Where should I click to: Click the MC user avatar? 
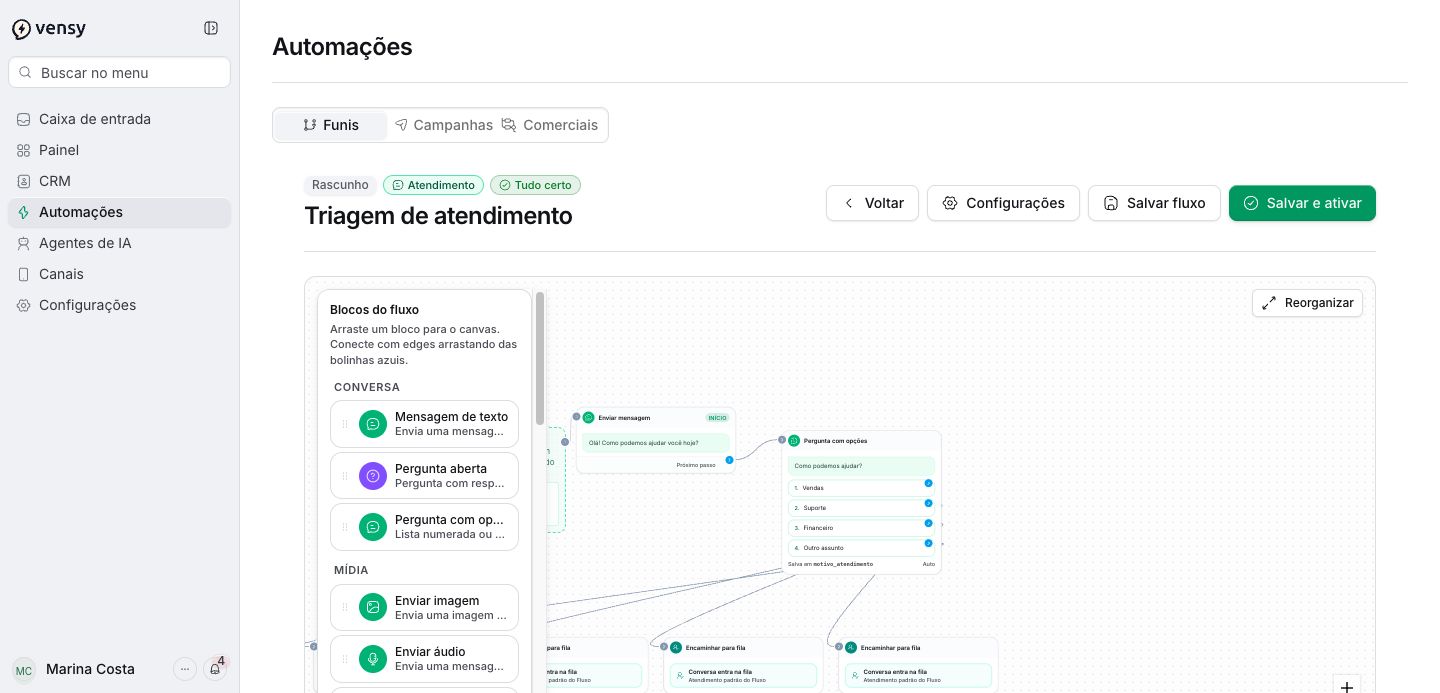click(x=24, y=669)
